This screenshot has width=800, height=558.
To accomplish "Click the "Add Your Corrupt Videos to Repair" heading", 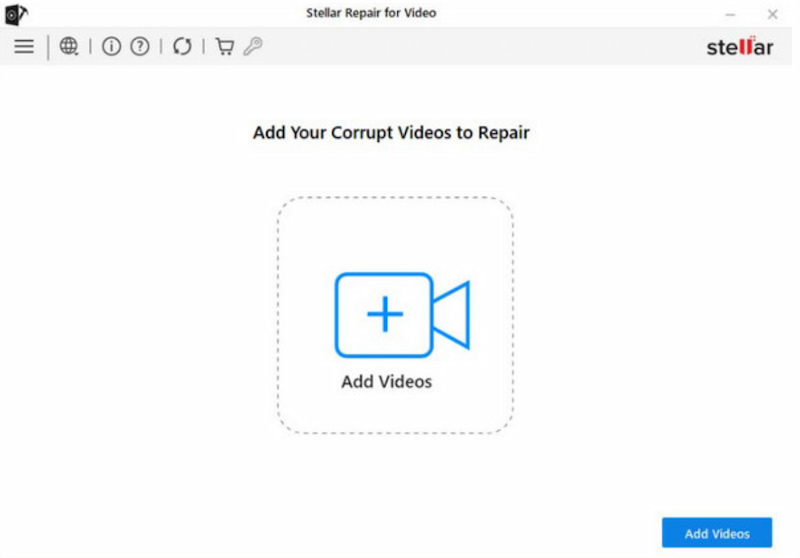I will tap(391, 132).
